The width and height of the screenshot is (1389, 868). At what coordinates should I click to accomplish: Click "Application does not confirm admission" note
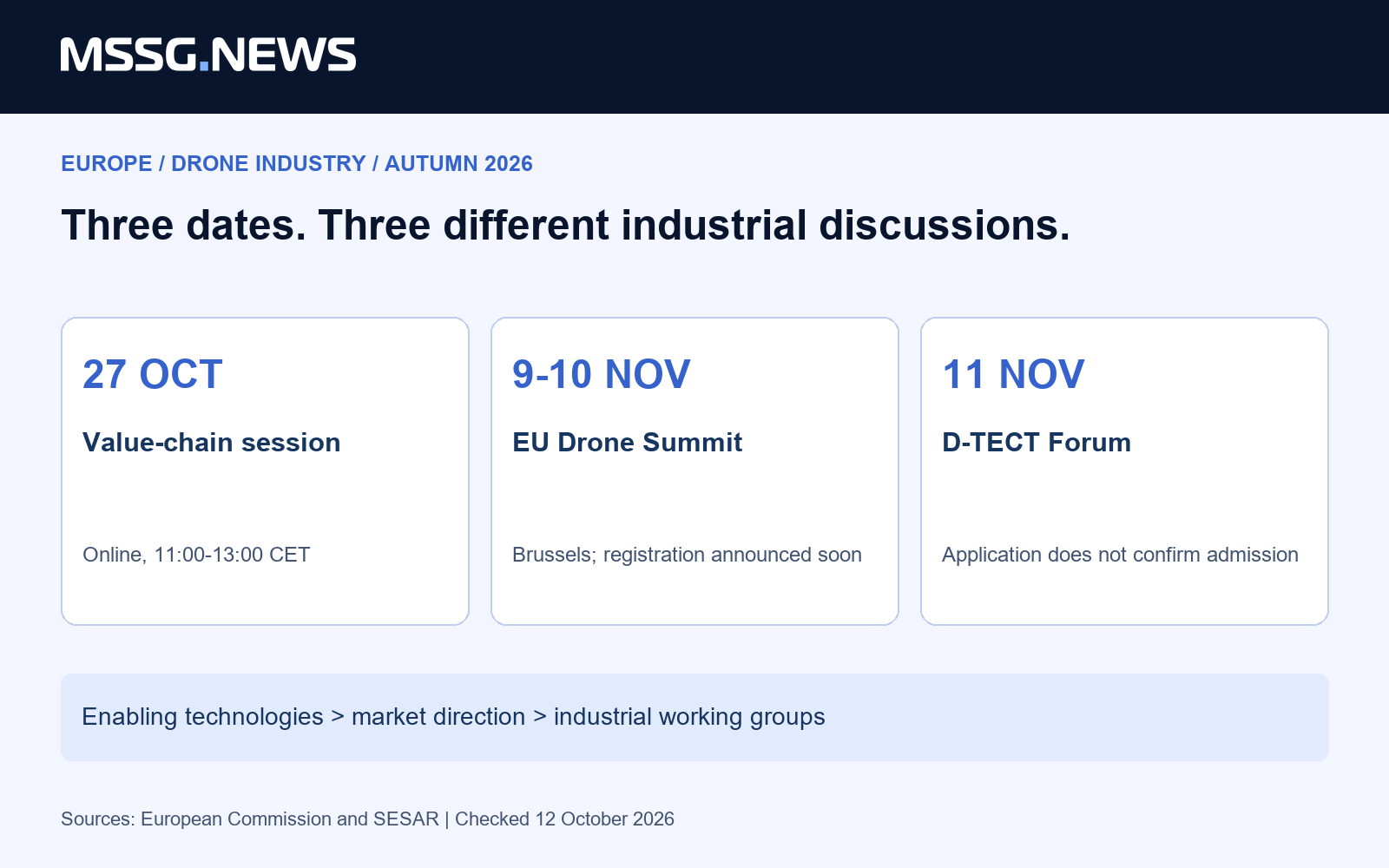[x=1120, y=555]
